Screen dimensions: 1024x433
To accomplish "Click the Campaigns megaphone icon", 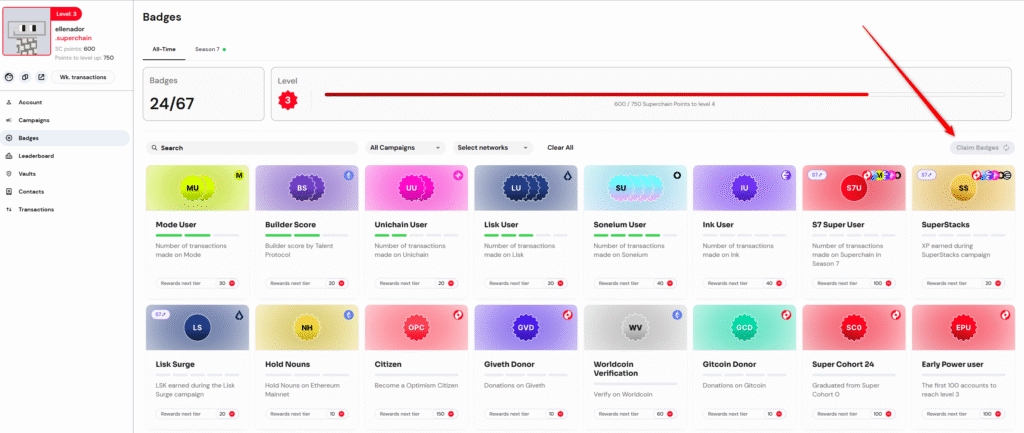I will pos(8,120).
